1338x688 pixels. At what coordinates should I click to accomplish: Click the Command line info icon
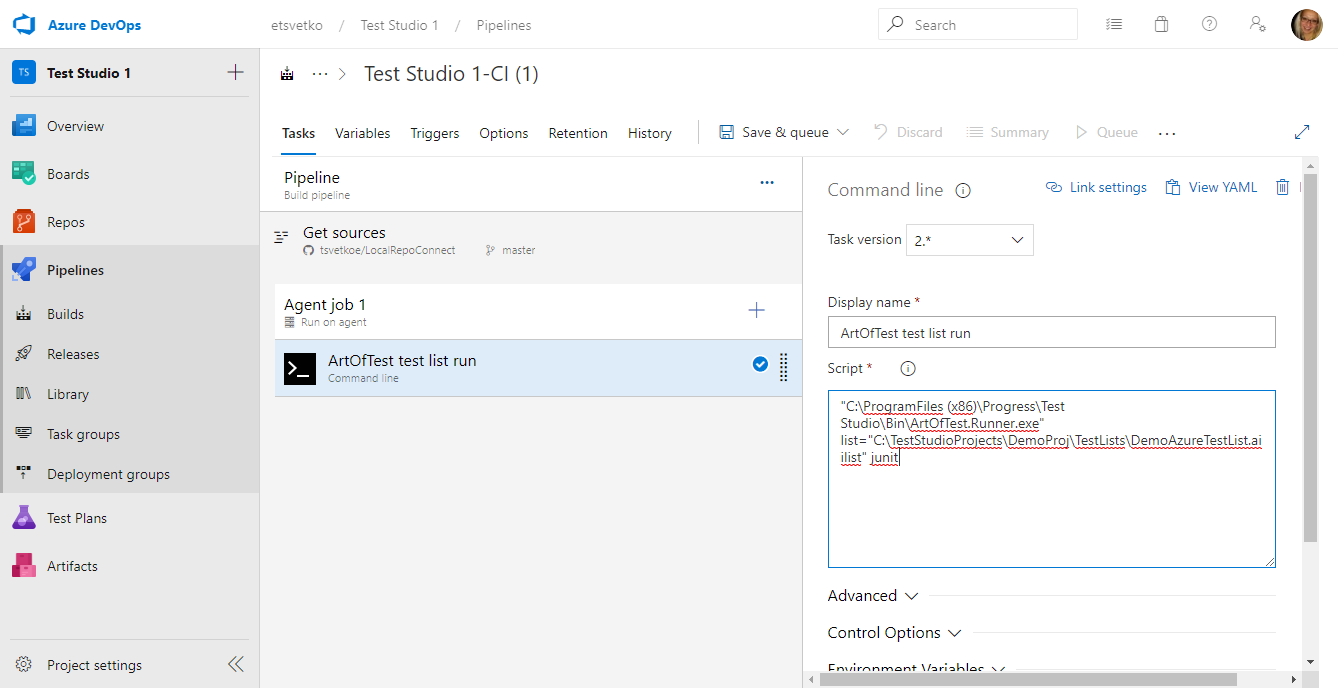[x=963, y=190]
